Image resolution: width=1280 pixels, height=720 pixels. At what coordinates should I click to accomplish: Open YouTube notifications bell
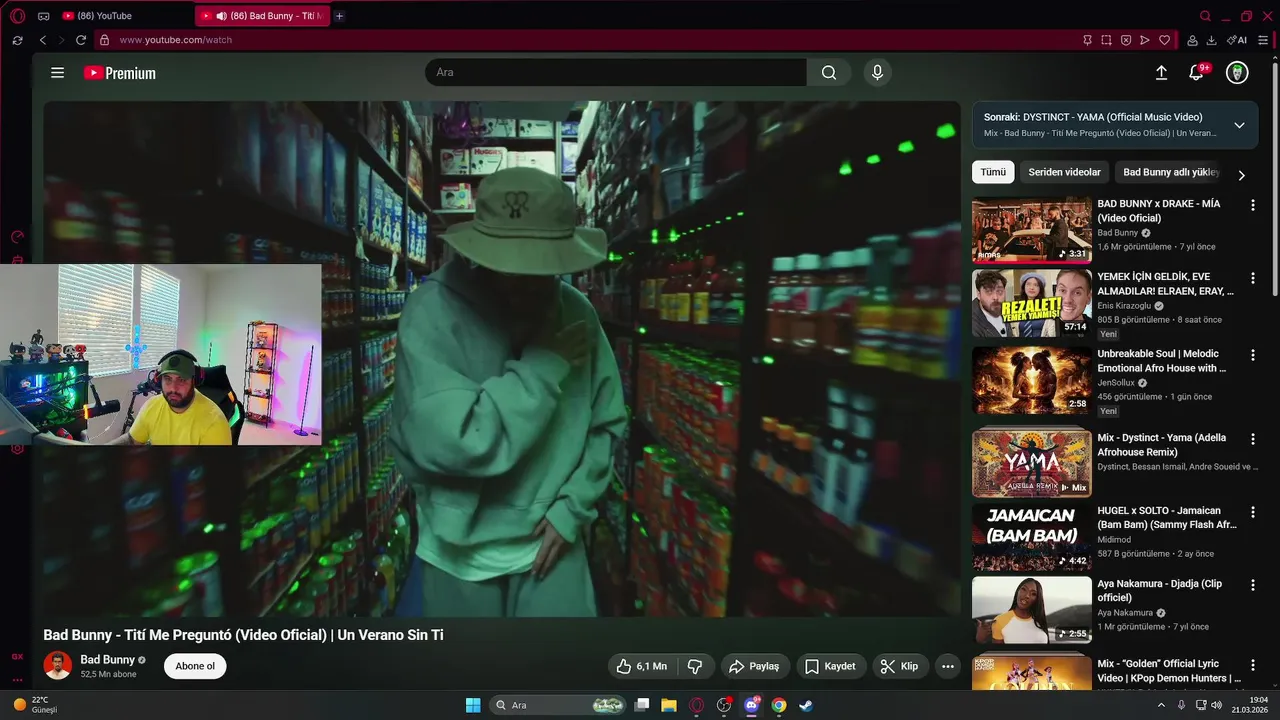[1197, 73]
